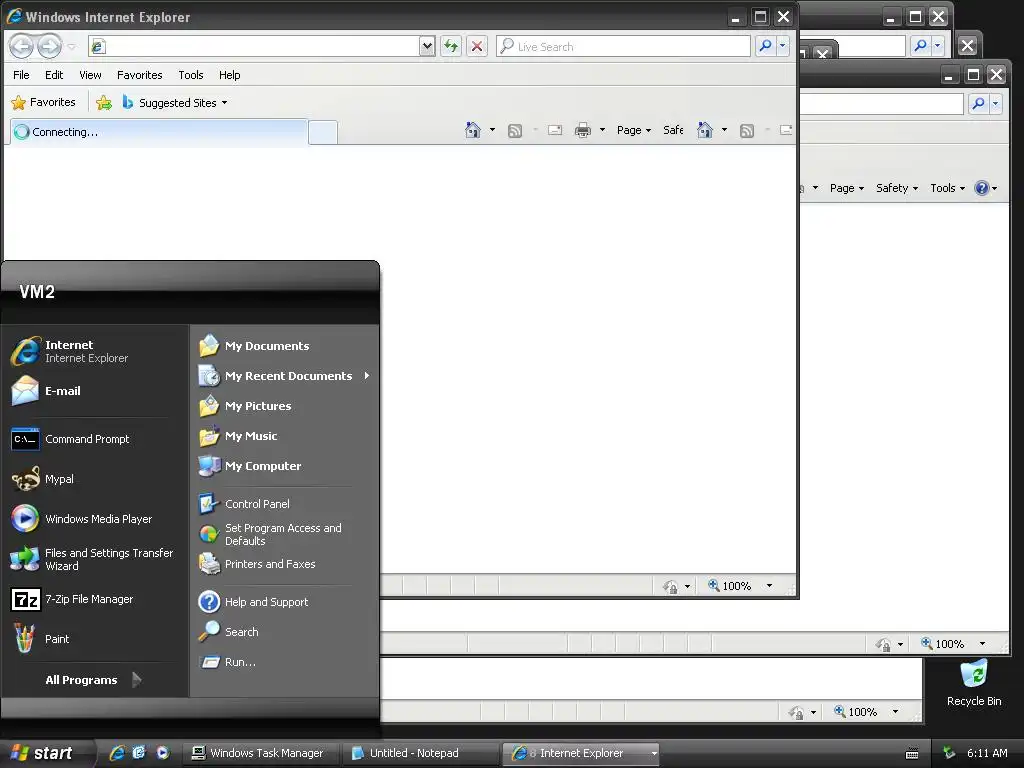
Task: Click the Read Mail icon in command bar
Action: (x=555, y=130)
